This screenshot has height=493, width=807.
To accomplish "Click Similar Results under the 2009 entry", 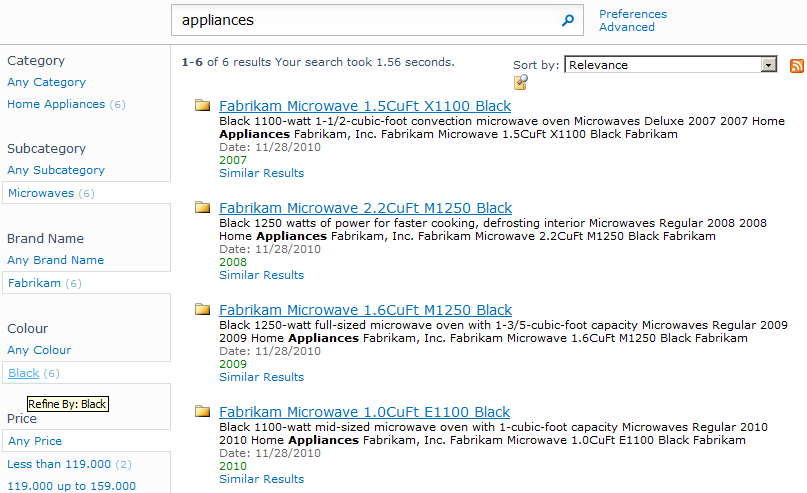I will [261, 377].
